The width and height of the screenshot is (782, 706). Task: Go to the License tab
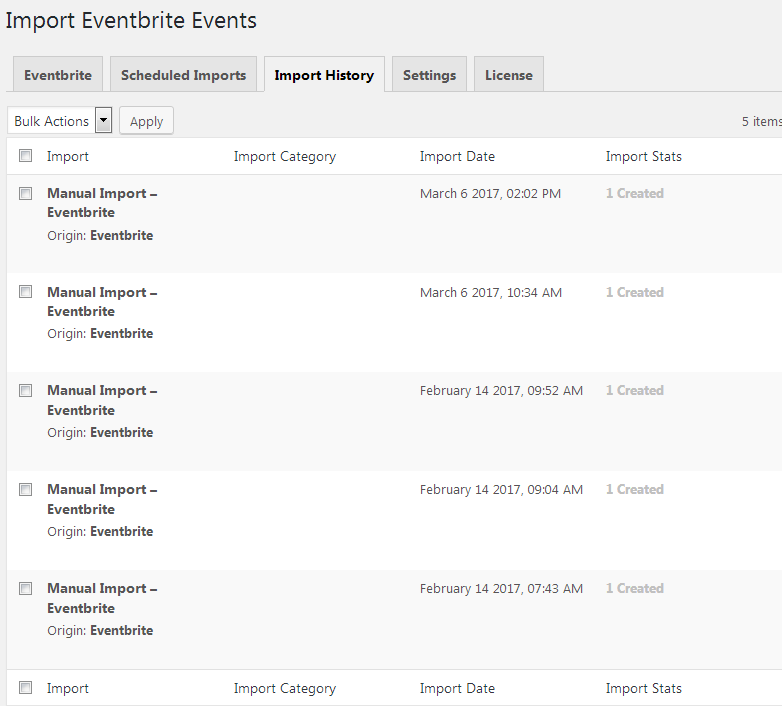(x=509, y=75)
